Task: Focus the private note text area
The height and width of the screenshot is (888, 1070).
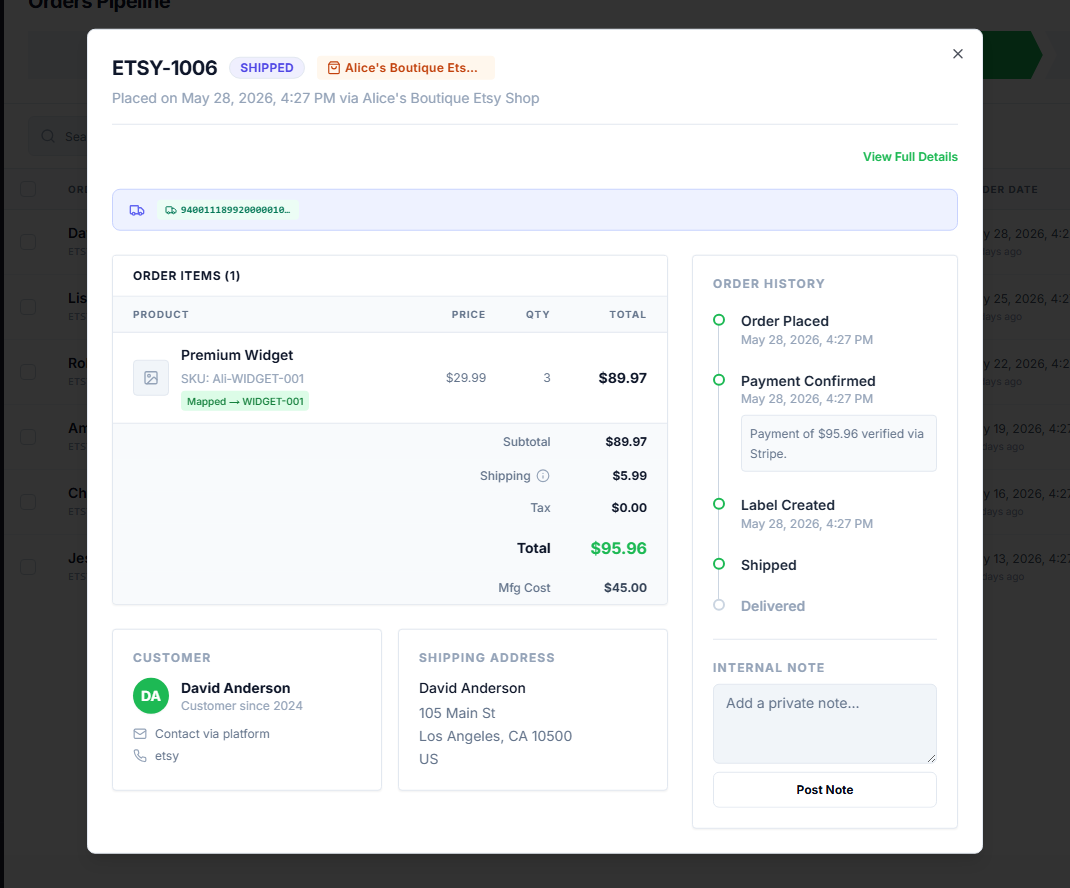Action: tap(824, 724)
